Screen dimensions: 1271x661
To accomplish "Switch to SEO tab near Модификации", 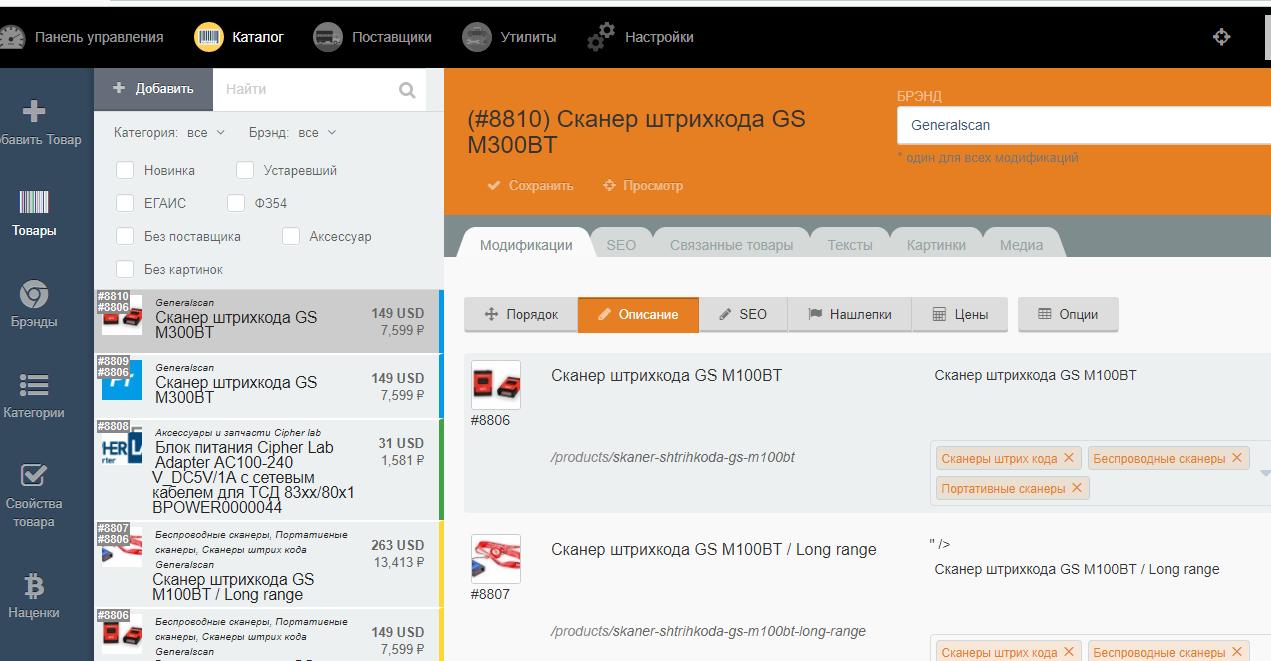I will [x=621, y=245].
